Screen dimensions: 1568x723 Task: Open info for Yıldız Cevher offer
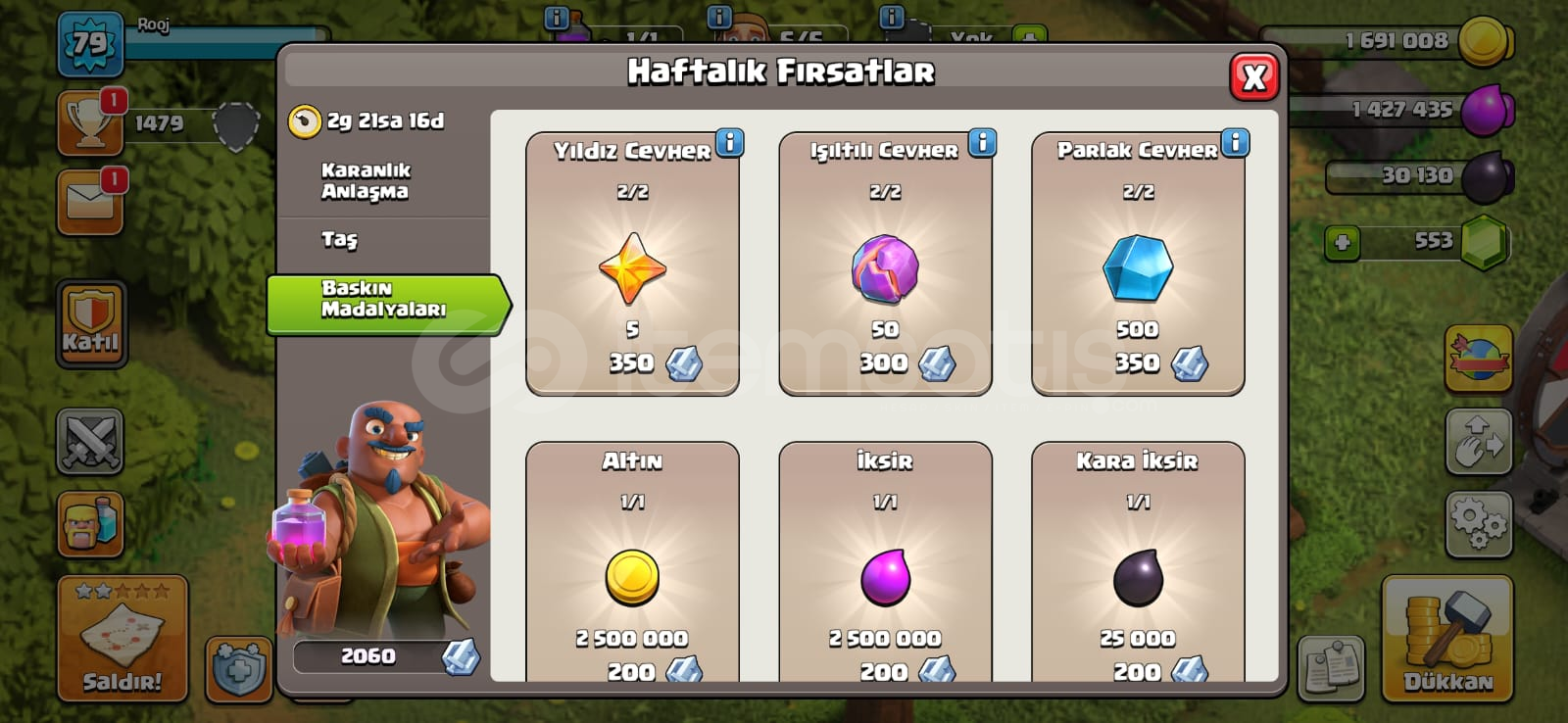(730, 143)
